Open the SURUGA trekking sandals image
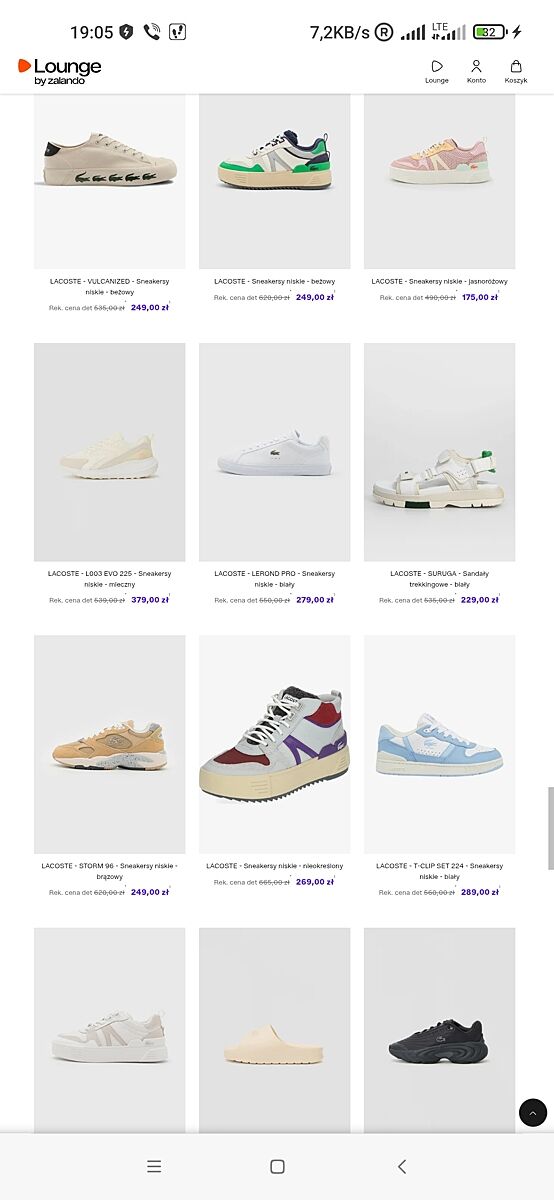The height and width of the screenshot is (1200, 554). click(440, 452)
